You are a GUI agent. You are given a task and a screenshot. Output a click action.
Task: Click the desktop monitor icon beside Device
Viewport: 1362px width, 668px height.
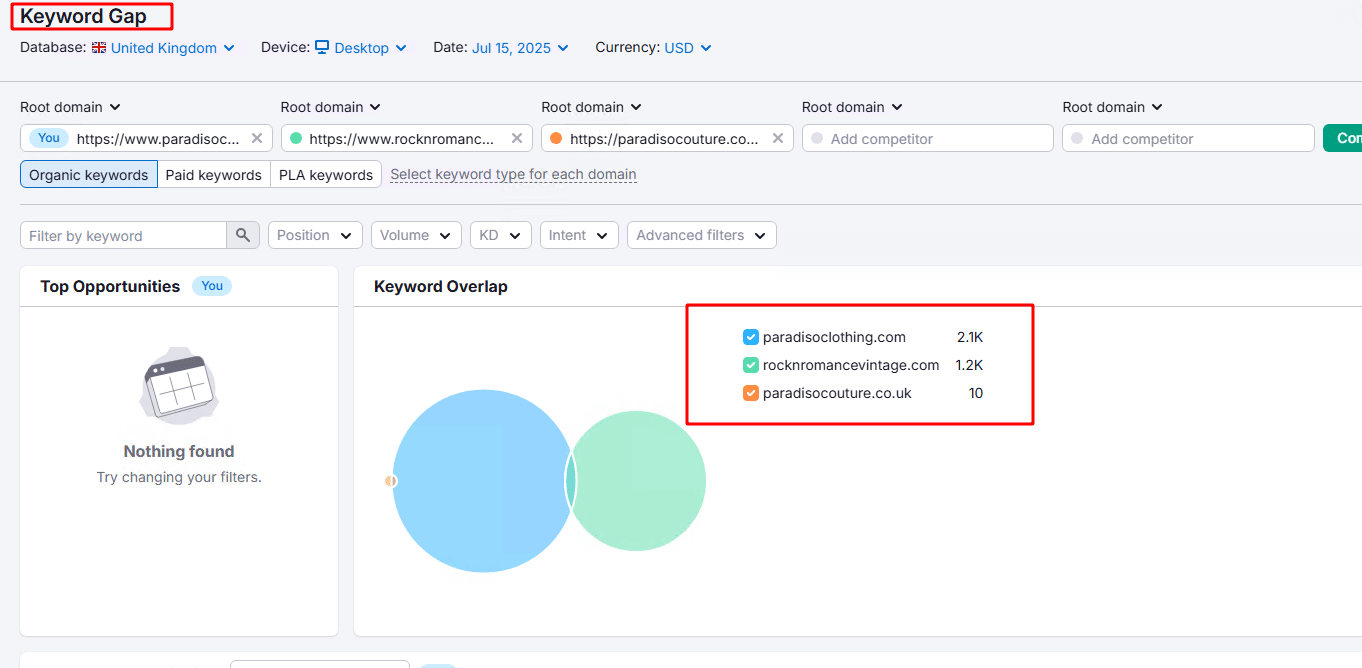click(x=322, y=47)
